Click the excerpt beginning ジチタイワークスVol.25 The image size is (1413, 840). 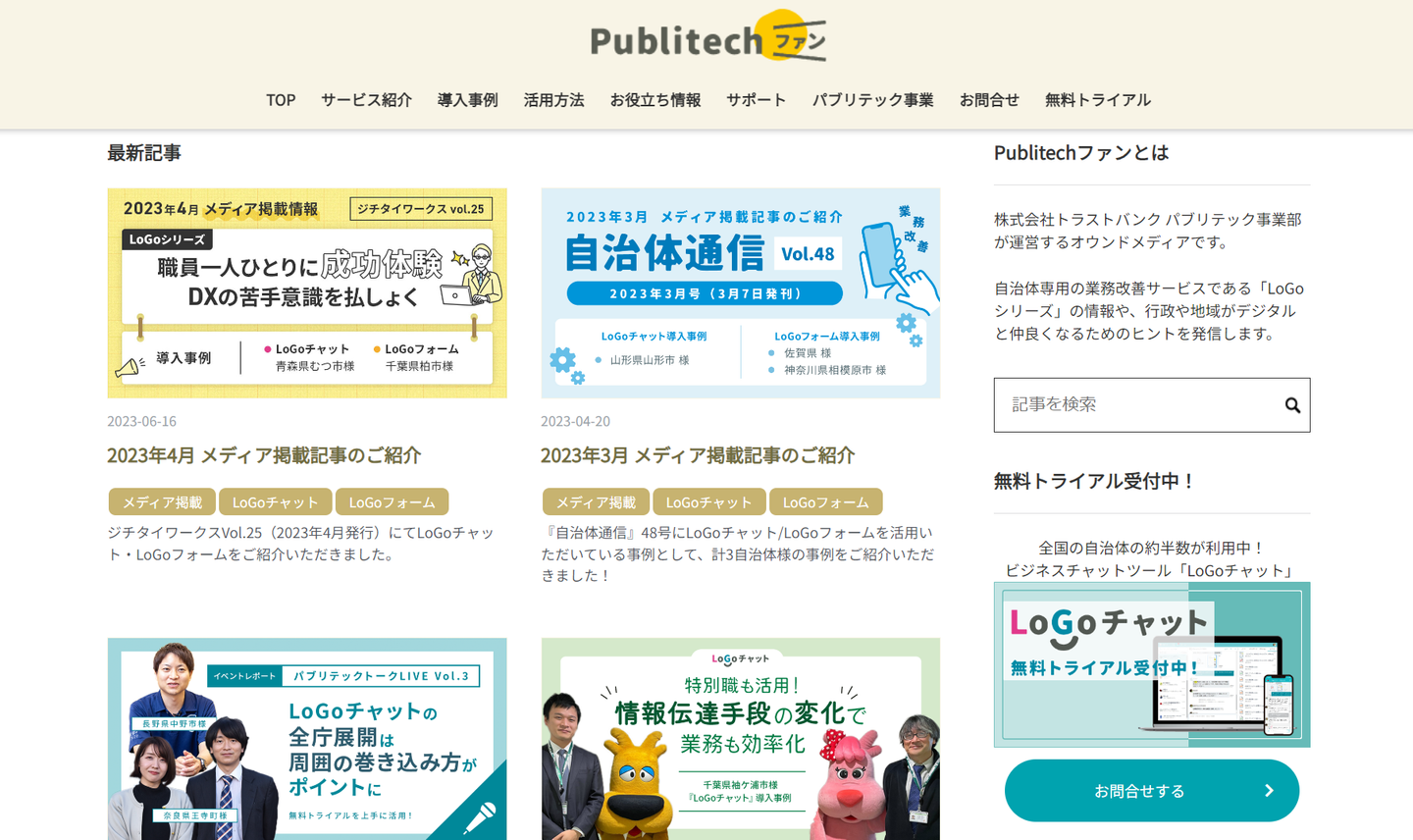click(x=300, y=544)
